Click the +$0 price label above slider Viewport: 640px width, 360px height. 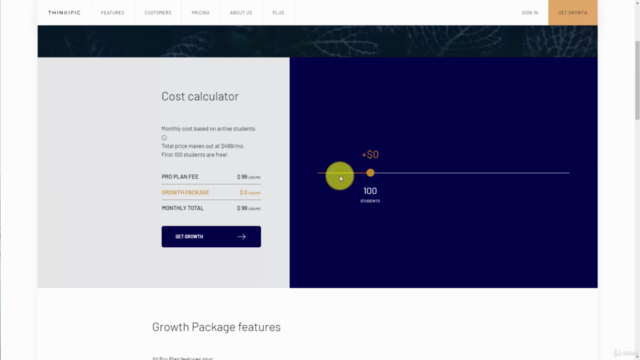[x=370, y=154]
